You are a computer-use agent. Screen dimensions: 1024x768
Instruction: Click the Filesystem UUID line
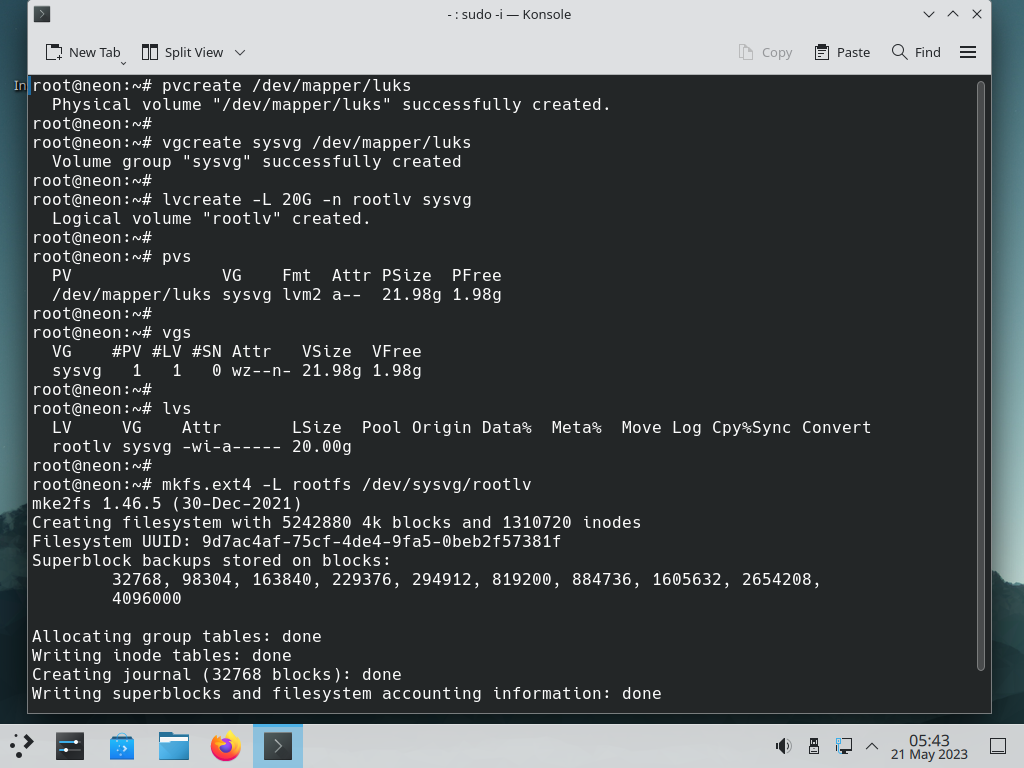pyautogui.click(x=296, y=541)
